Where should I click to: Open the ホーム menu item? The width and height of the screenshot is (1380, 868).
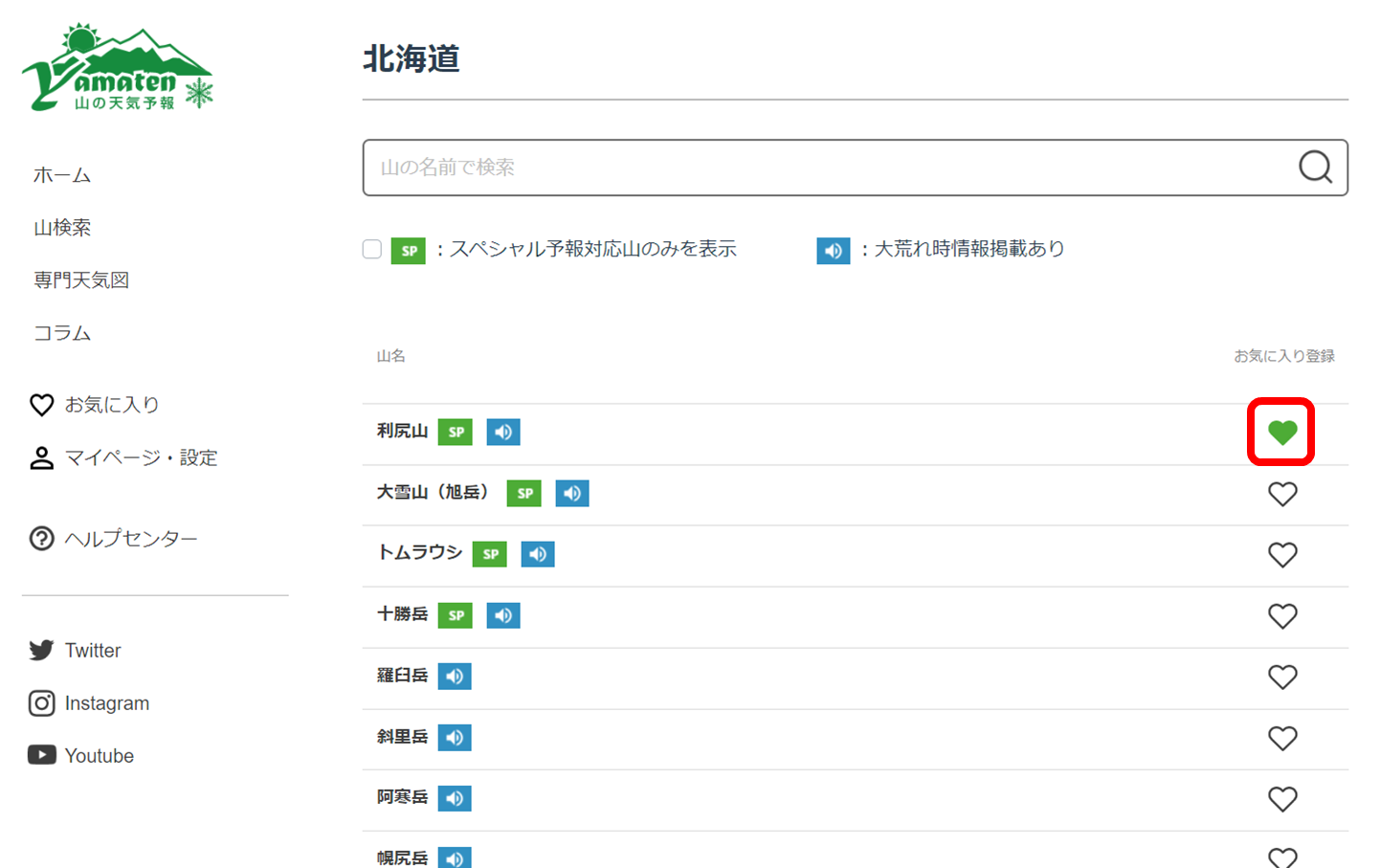62,175
